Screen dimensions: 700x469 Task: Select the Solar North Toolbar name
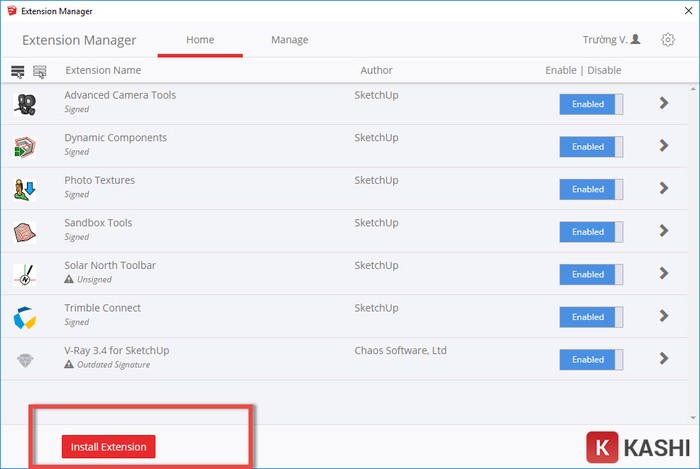pyautogui.click(x=110, y=266)
